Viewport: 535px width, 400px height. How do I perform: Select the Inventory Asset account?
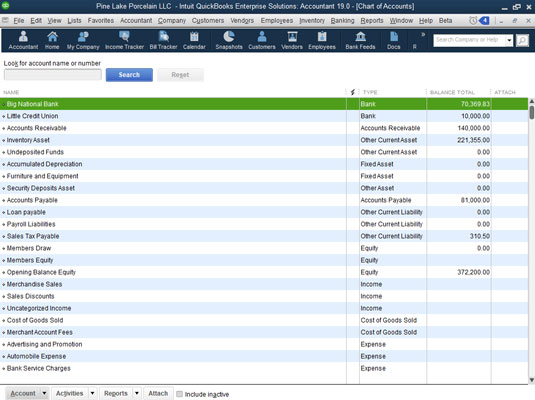click(264, 140)
